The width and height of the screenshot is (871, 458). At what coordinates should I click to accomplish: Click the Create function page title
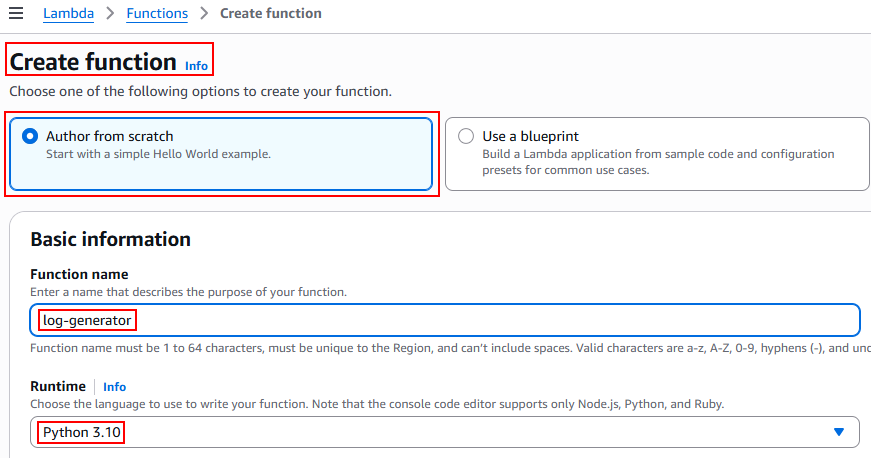(93, 62)
